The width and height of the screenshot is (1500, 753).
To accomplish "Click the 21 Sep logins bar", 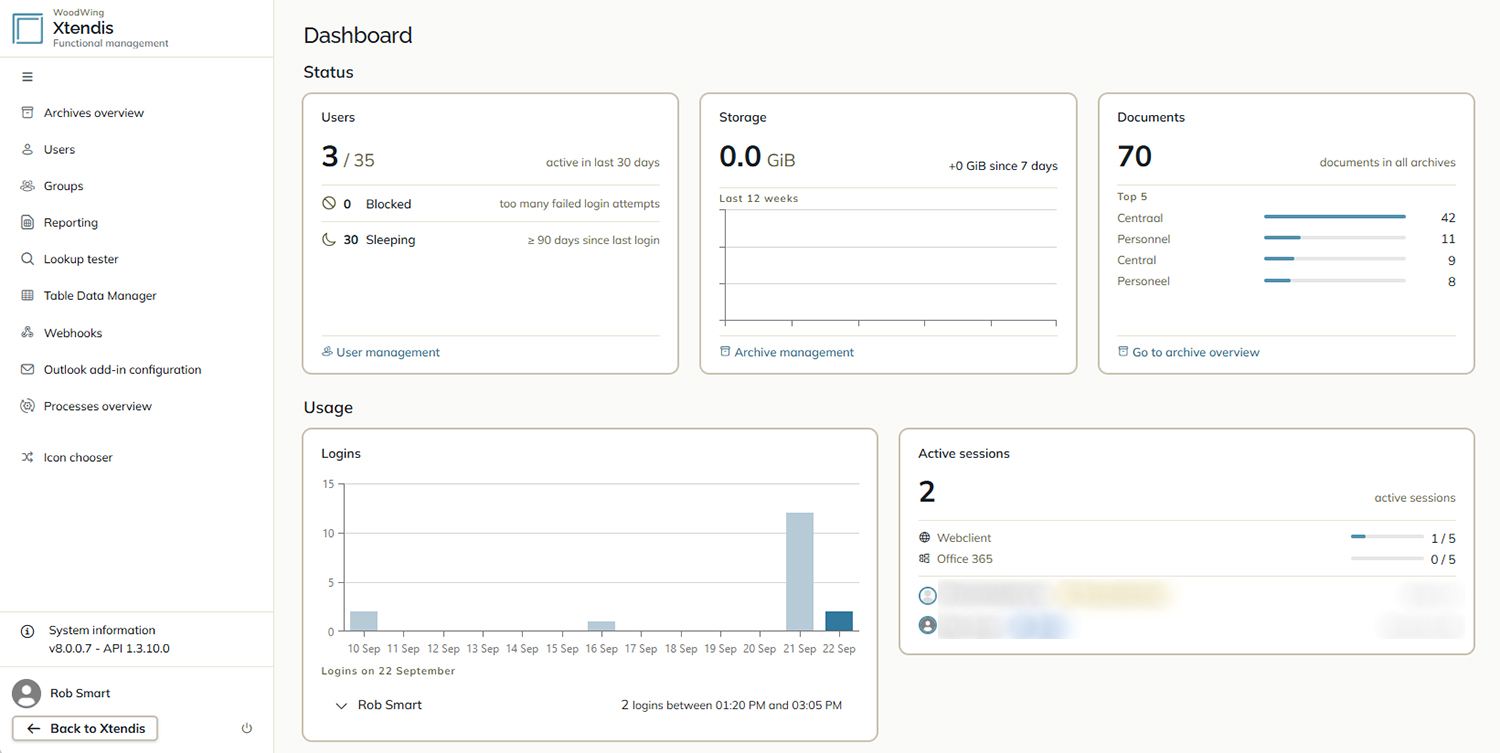I will pyautogui.click(x=800, y=572).
